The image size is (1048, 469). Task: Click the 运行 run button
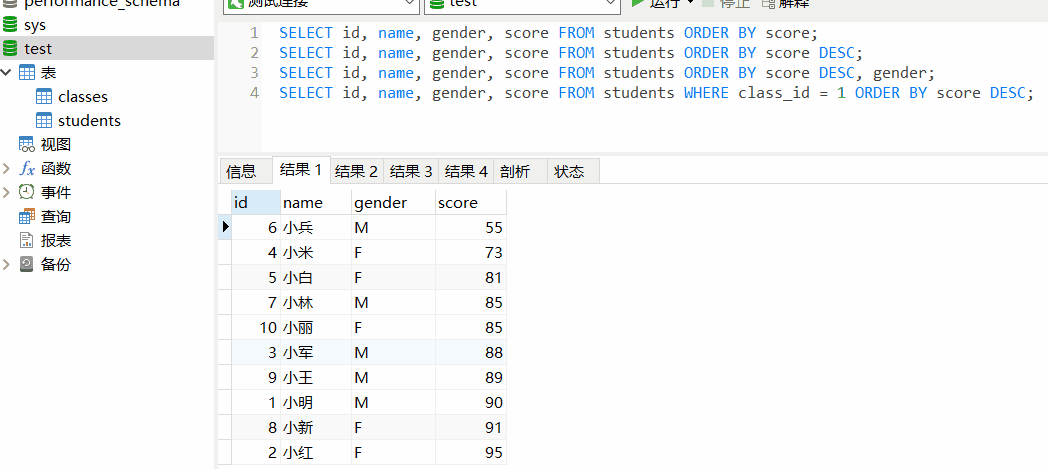656,5
